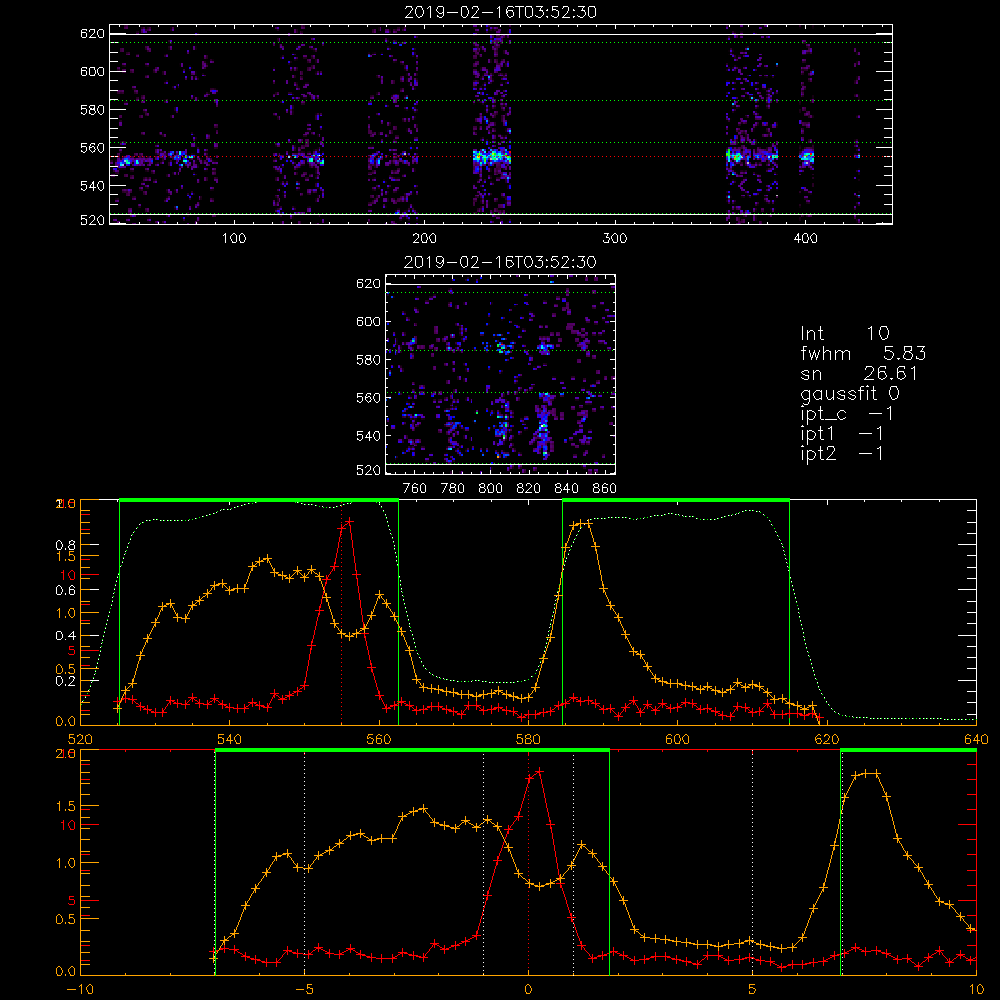
Task: Click the 'ipt2 -1' readout line
Action: [842, 453]
